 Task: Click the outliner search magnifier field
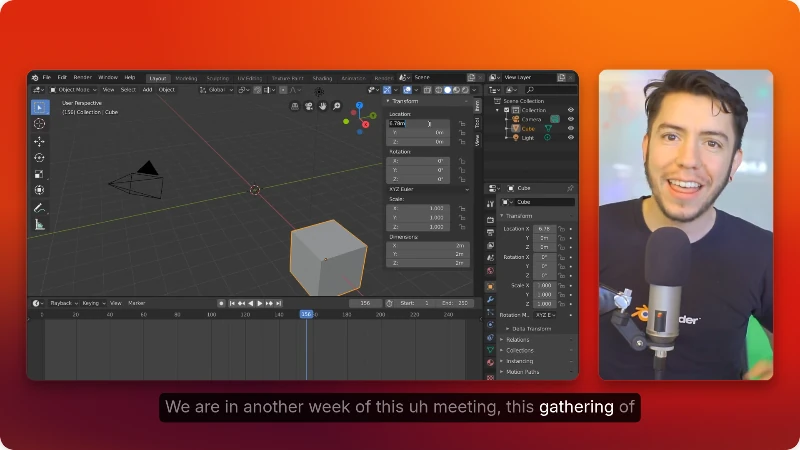click(x=550, y=90)
